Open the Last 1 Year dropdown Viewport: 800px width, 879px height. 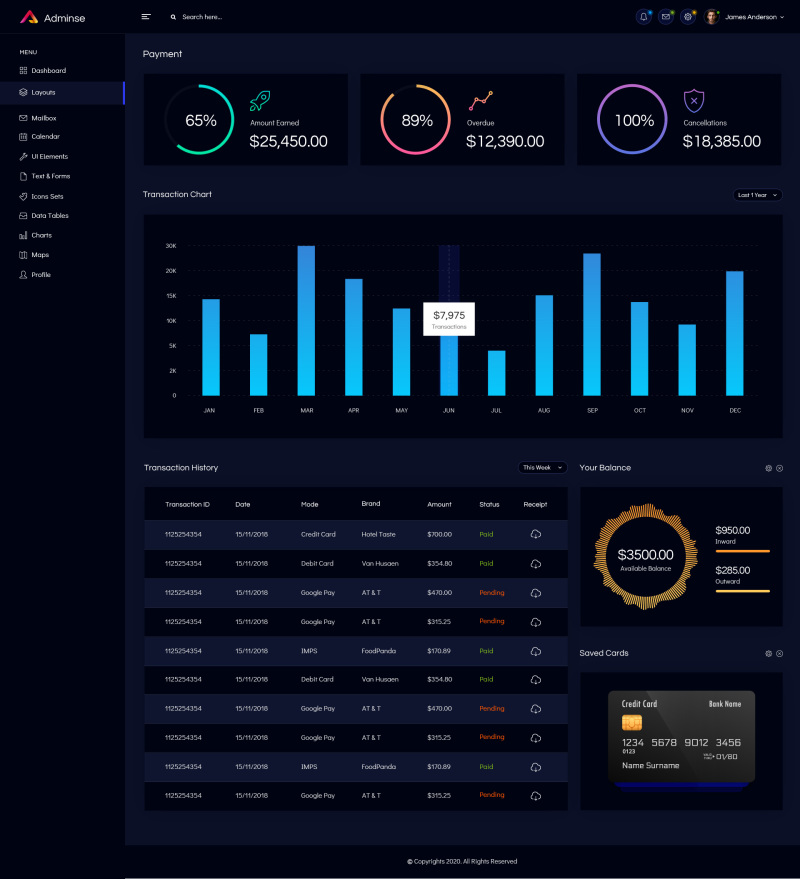pos(757,195)
